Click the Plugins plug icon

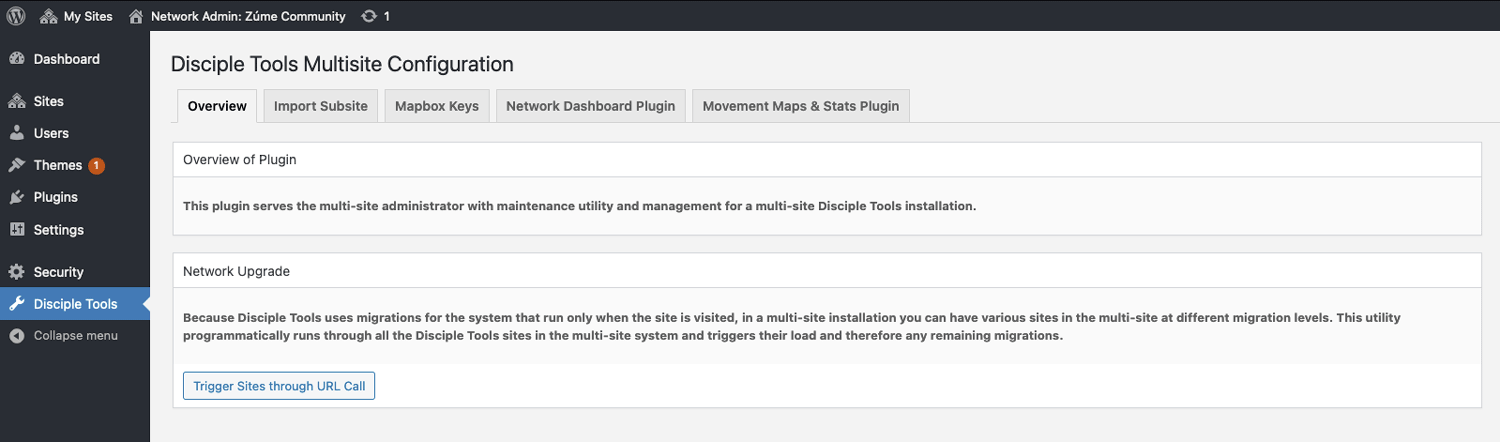point(16,197)
